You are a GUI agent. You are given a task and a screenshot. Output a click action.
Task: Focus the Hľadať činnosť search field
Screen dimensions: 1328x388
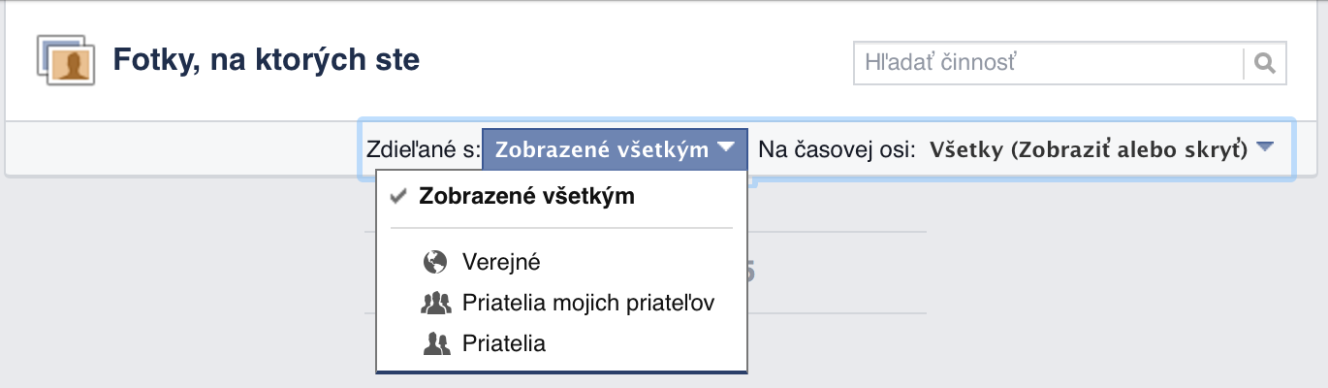click(x=1048, y=63)
